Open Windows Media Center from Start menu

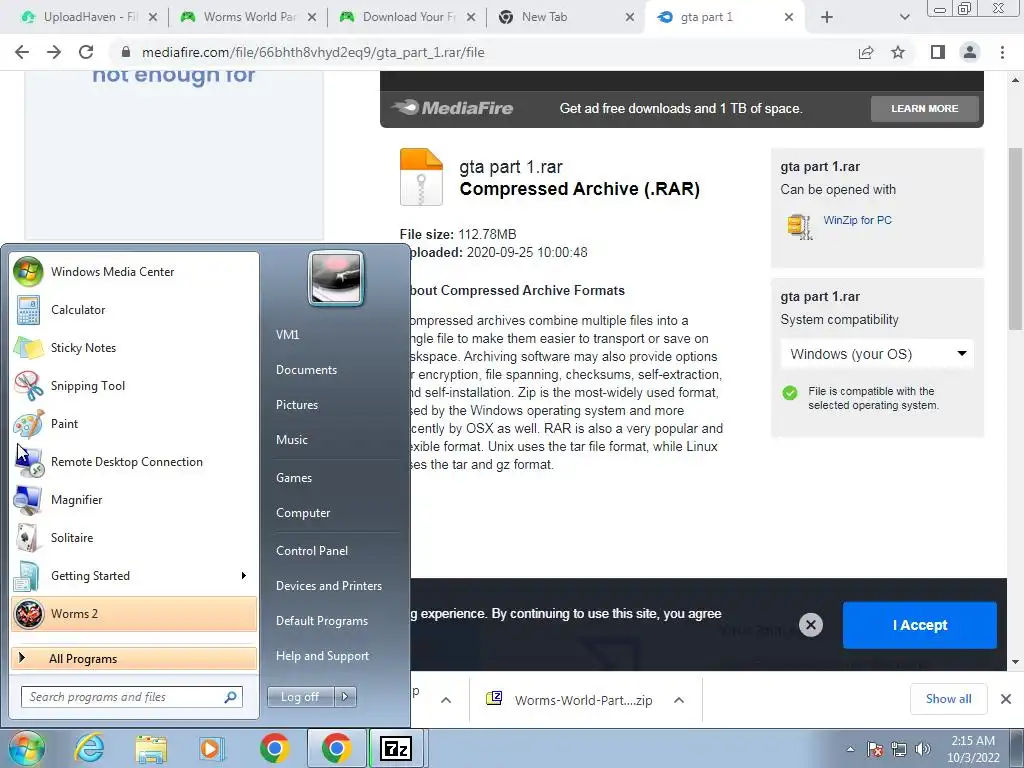click(134, 272)
